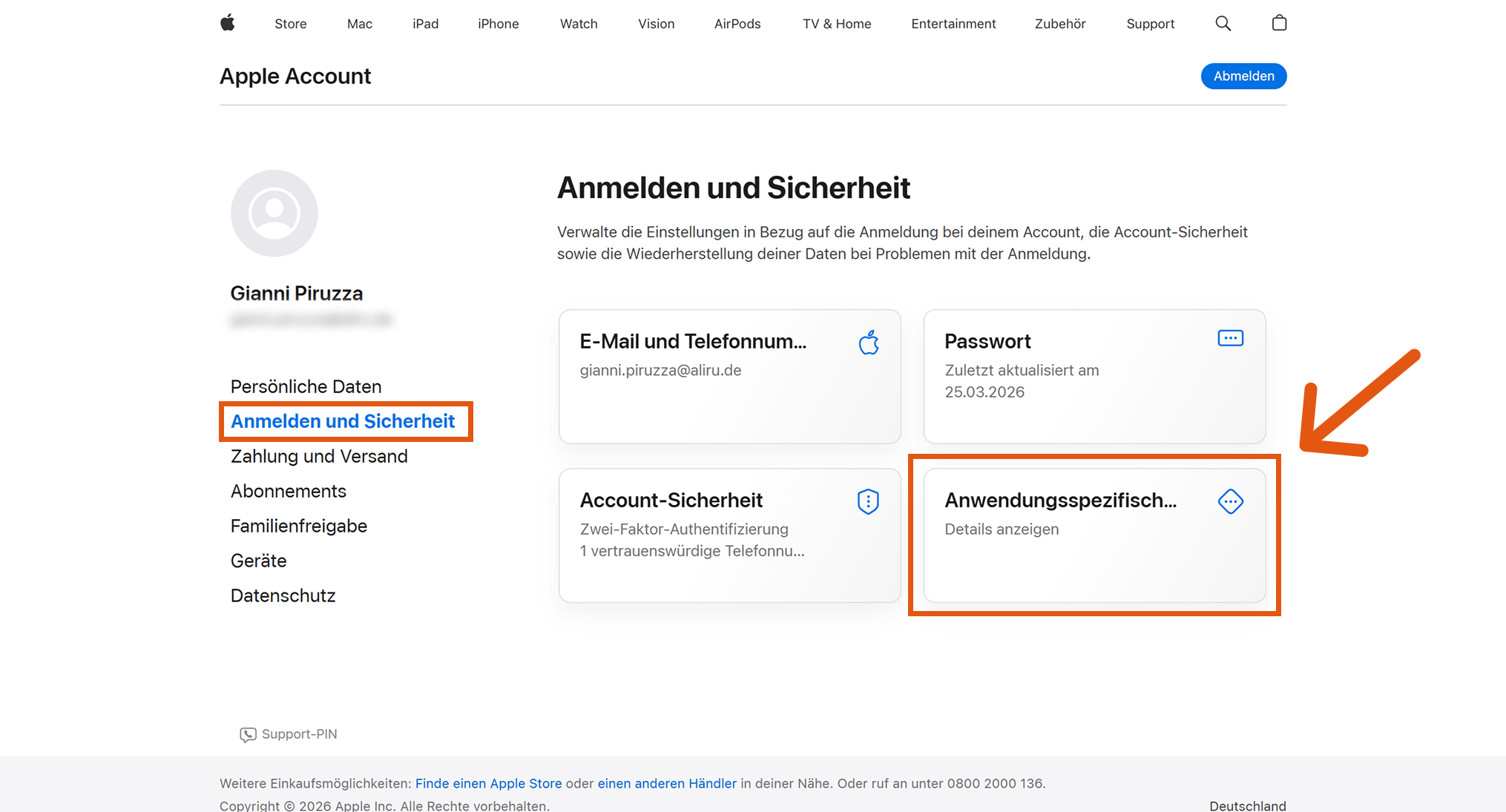1506x812 pixels.
Task: Switch to the Persönliche Daten section
Action: tap(306, 386)
